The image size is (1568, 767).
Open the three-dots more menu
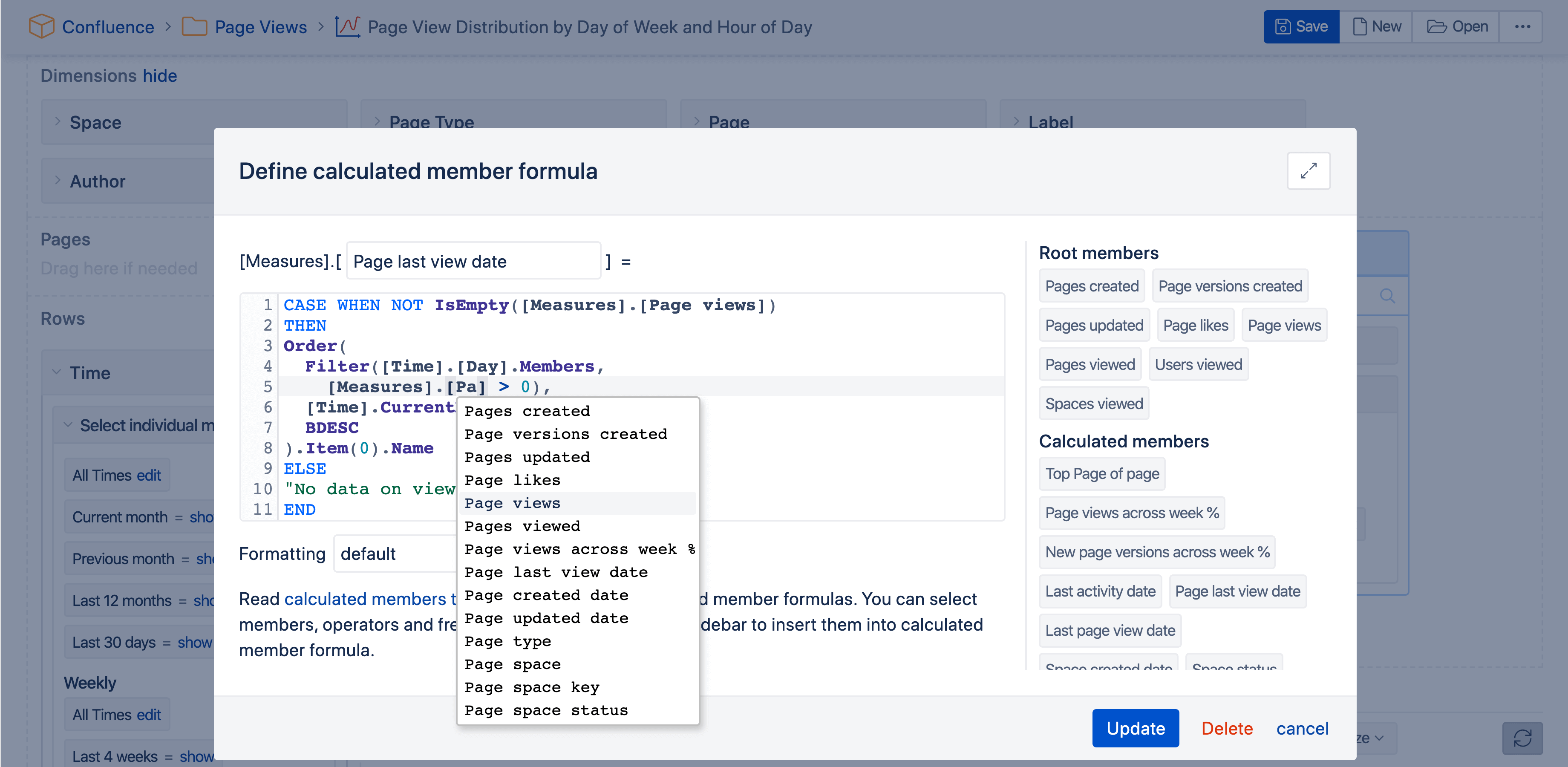(1522, 27)
